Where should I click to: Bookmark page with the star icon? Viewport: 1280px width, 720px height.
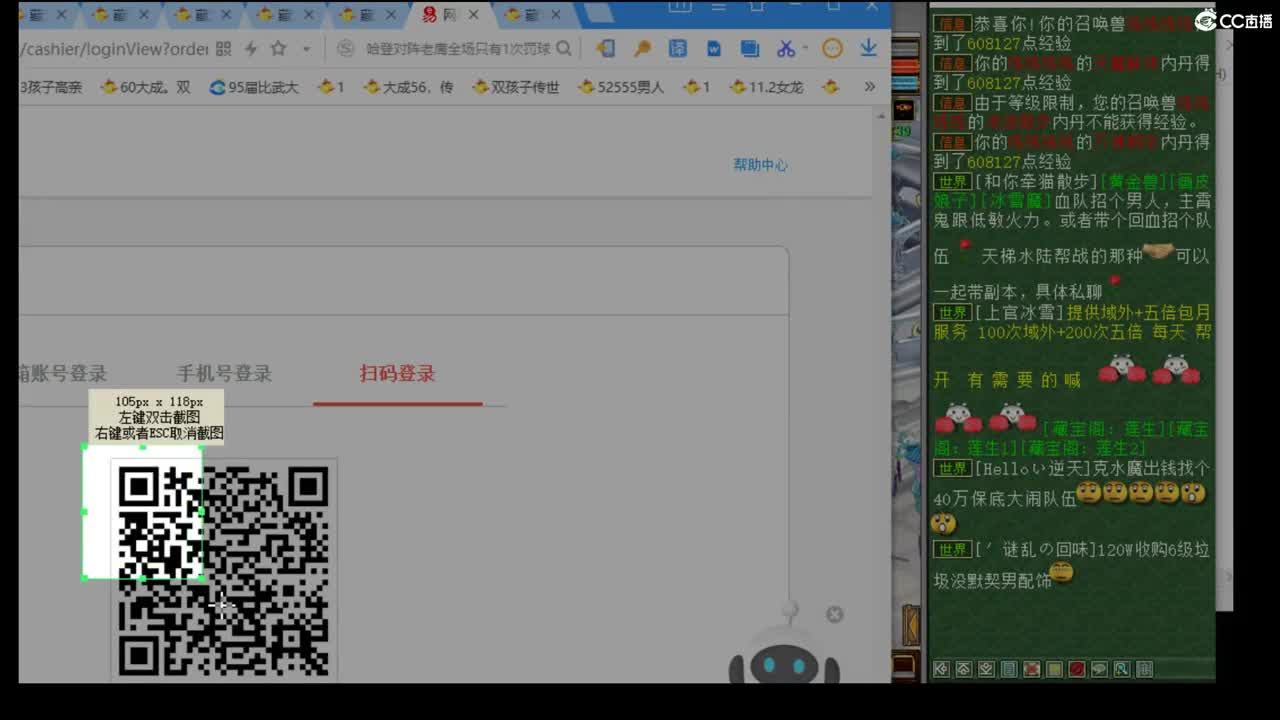point(278,49)
